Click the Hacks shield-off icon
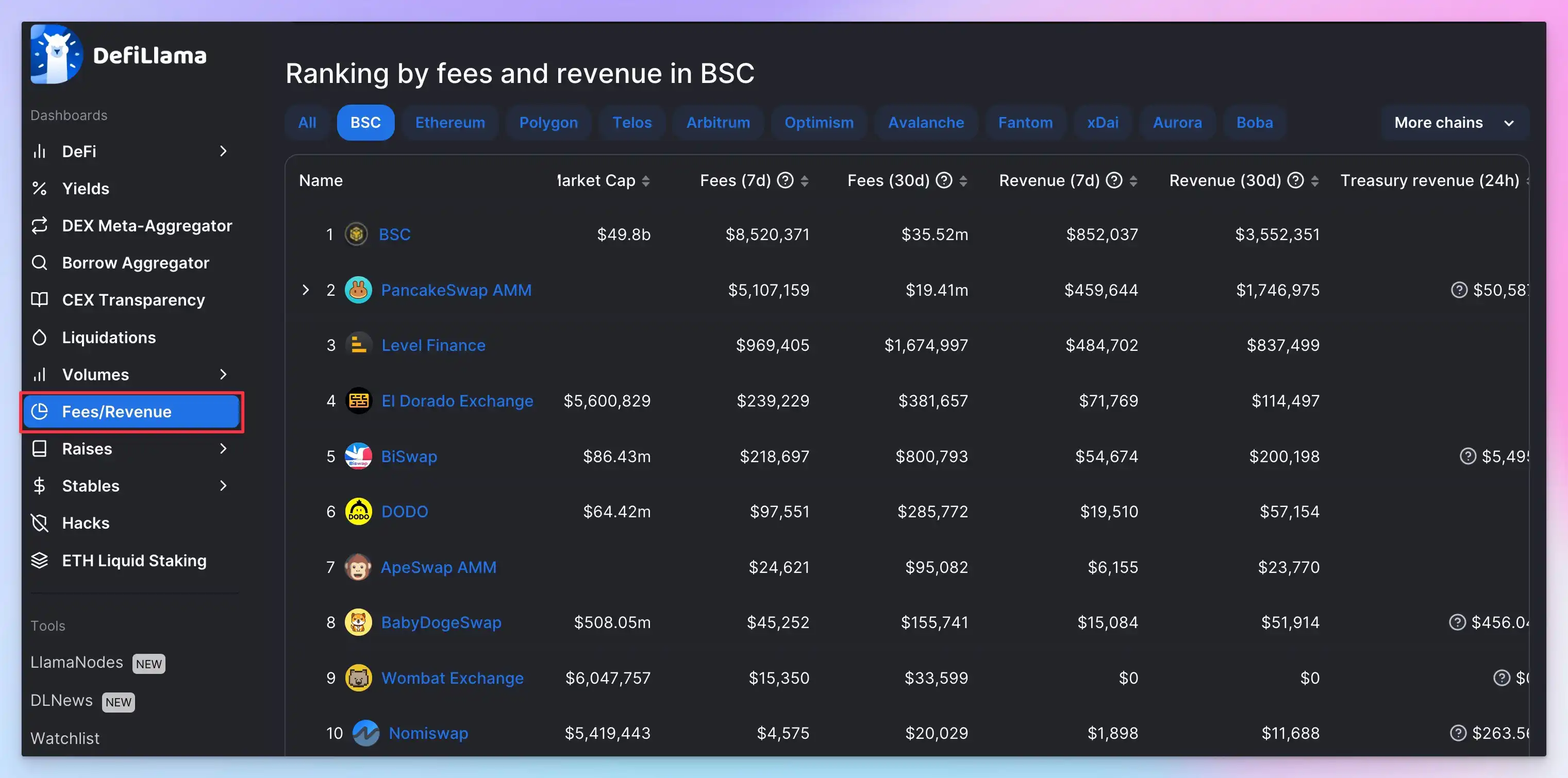The width and height of the screenshot is (1568, 778). point(40,522)
